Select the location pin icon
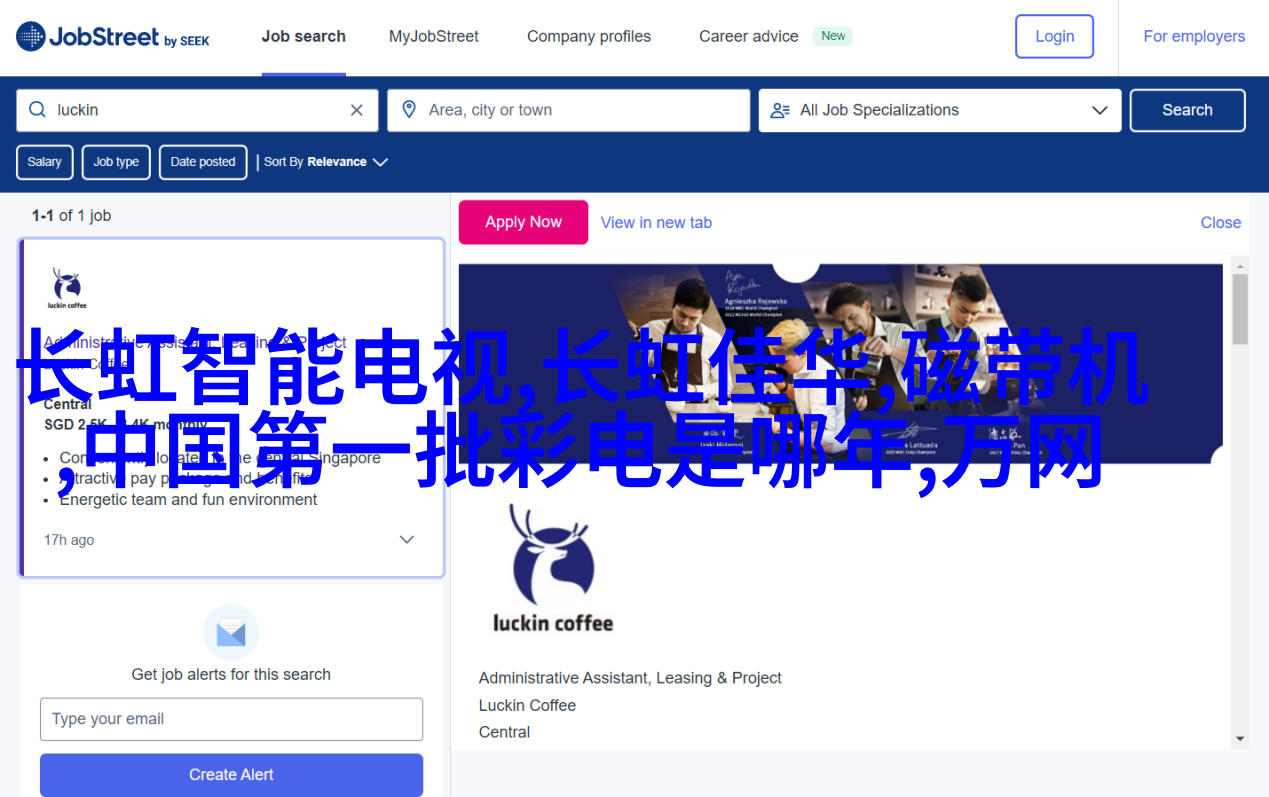 [409, 110]
